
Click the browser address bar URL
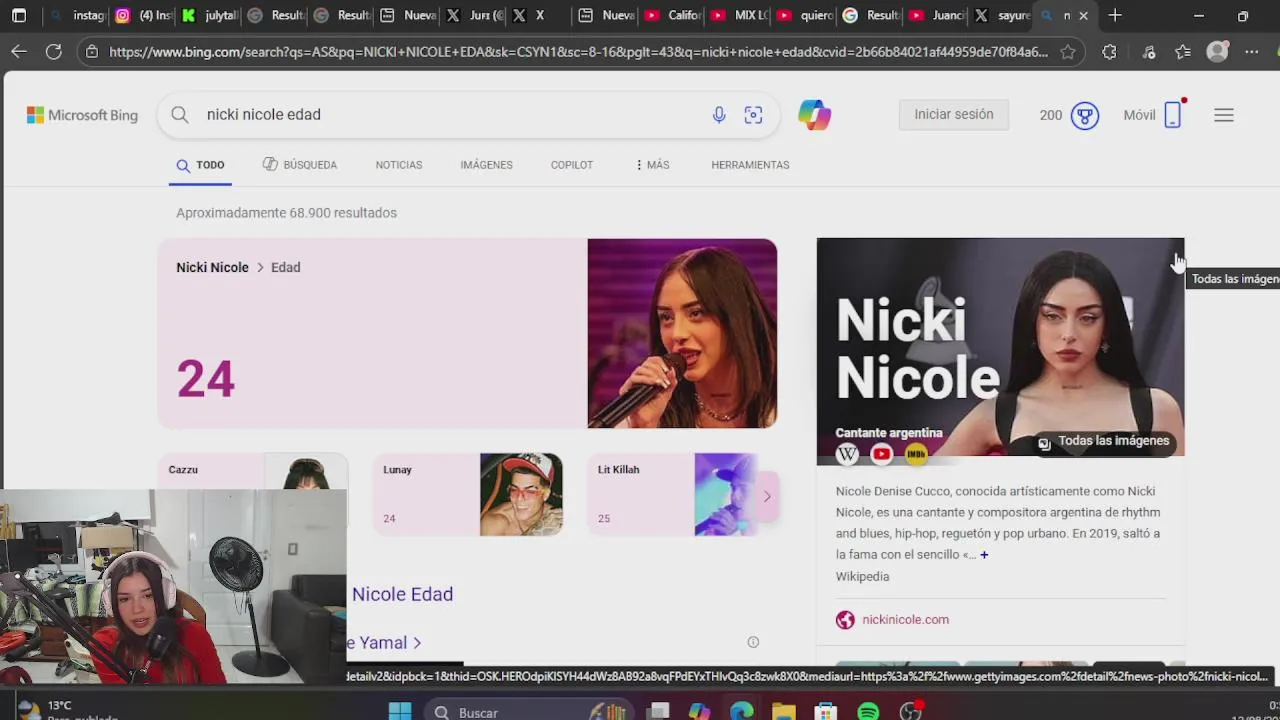click(578, 52)
